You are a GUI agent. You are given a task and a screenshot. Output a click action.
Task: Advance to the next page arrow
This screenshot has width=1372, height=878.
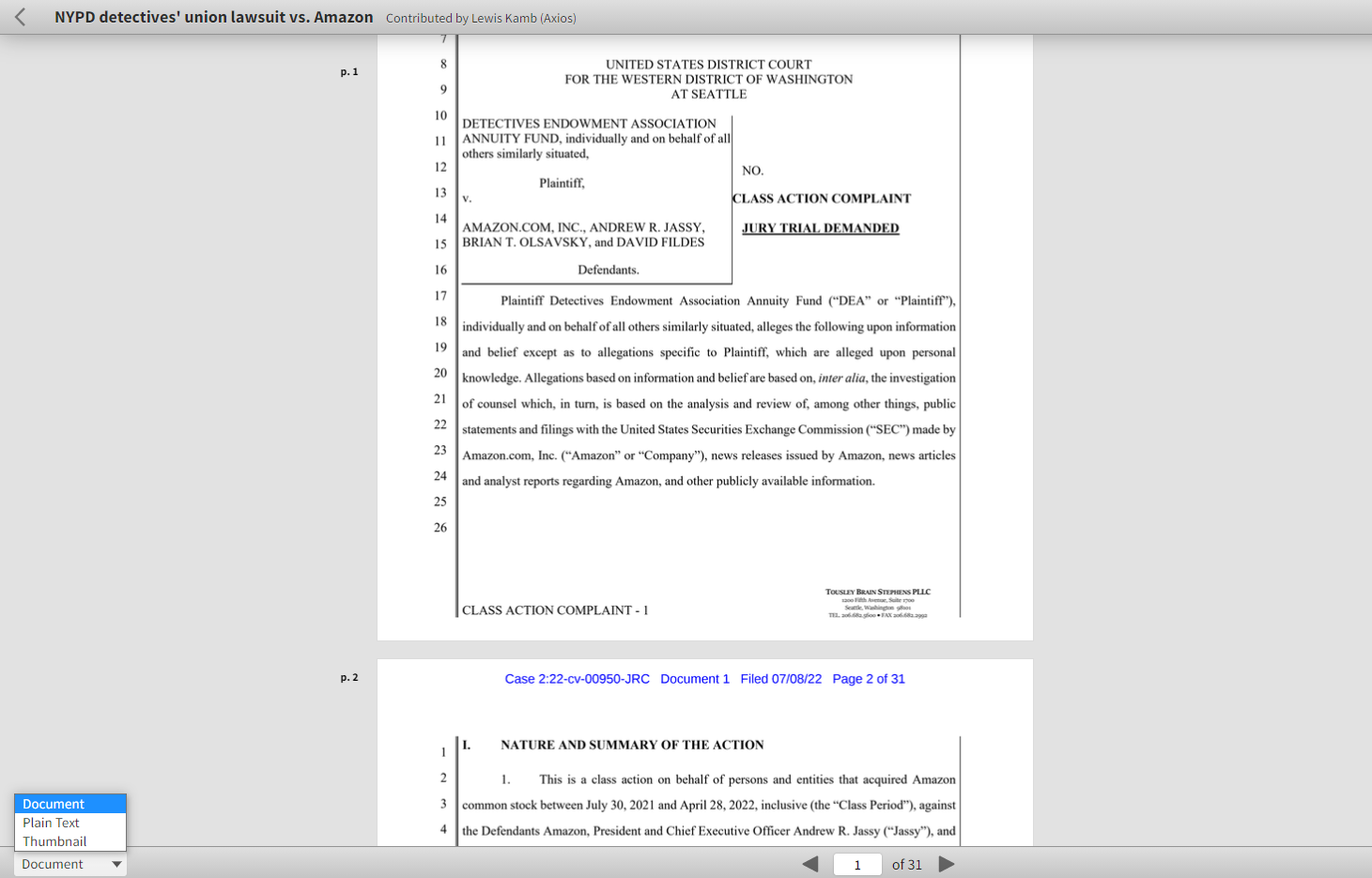[x=947, y=864]
